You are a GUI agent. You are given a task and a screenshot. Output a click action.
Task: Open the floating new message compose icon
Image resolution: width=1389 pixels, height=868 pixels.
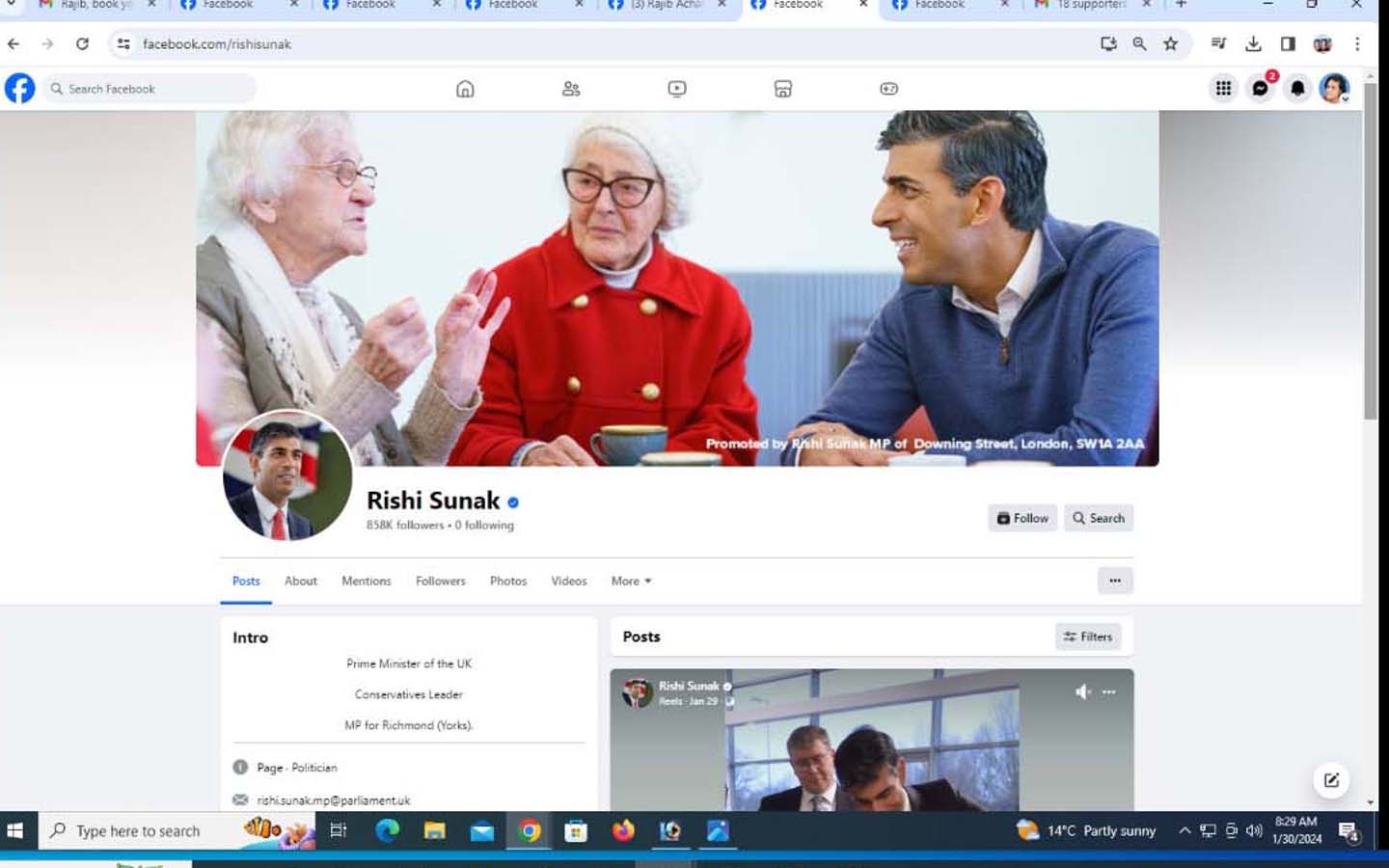pyautogui.click(x=1331, y=780)
